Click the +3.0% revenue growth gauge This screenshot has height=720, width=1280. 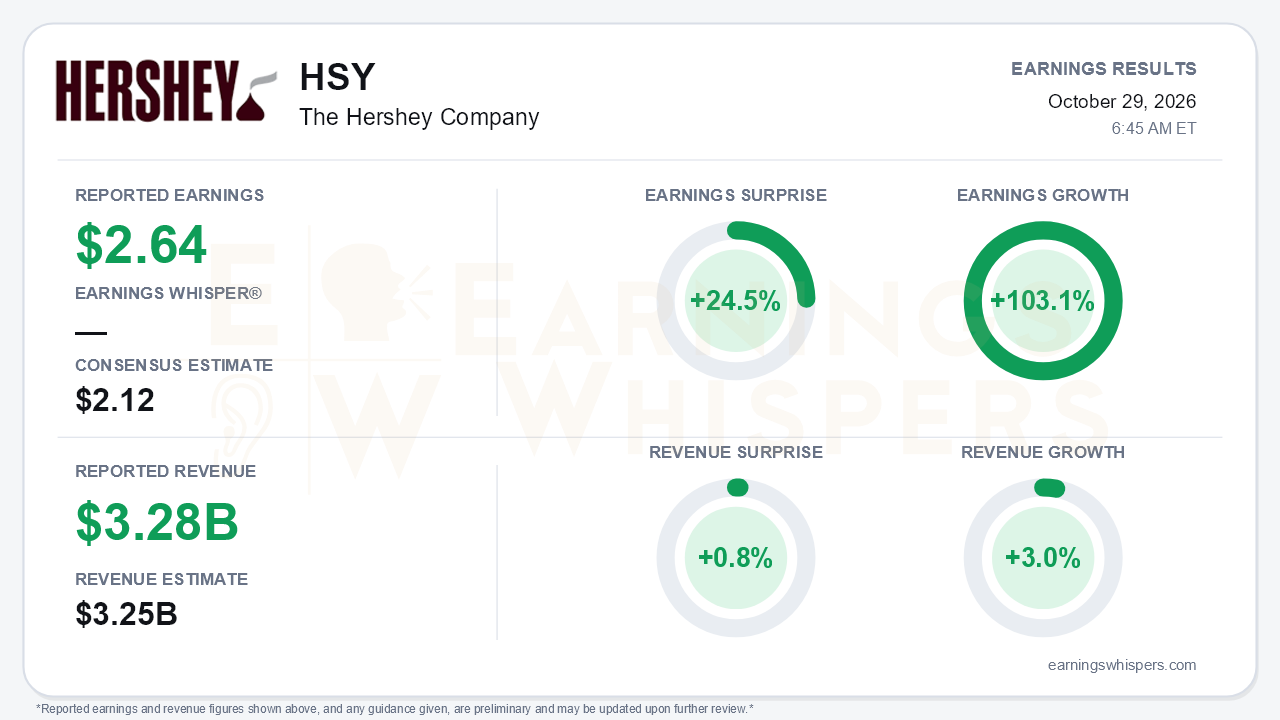(1043, 558)
